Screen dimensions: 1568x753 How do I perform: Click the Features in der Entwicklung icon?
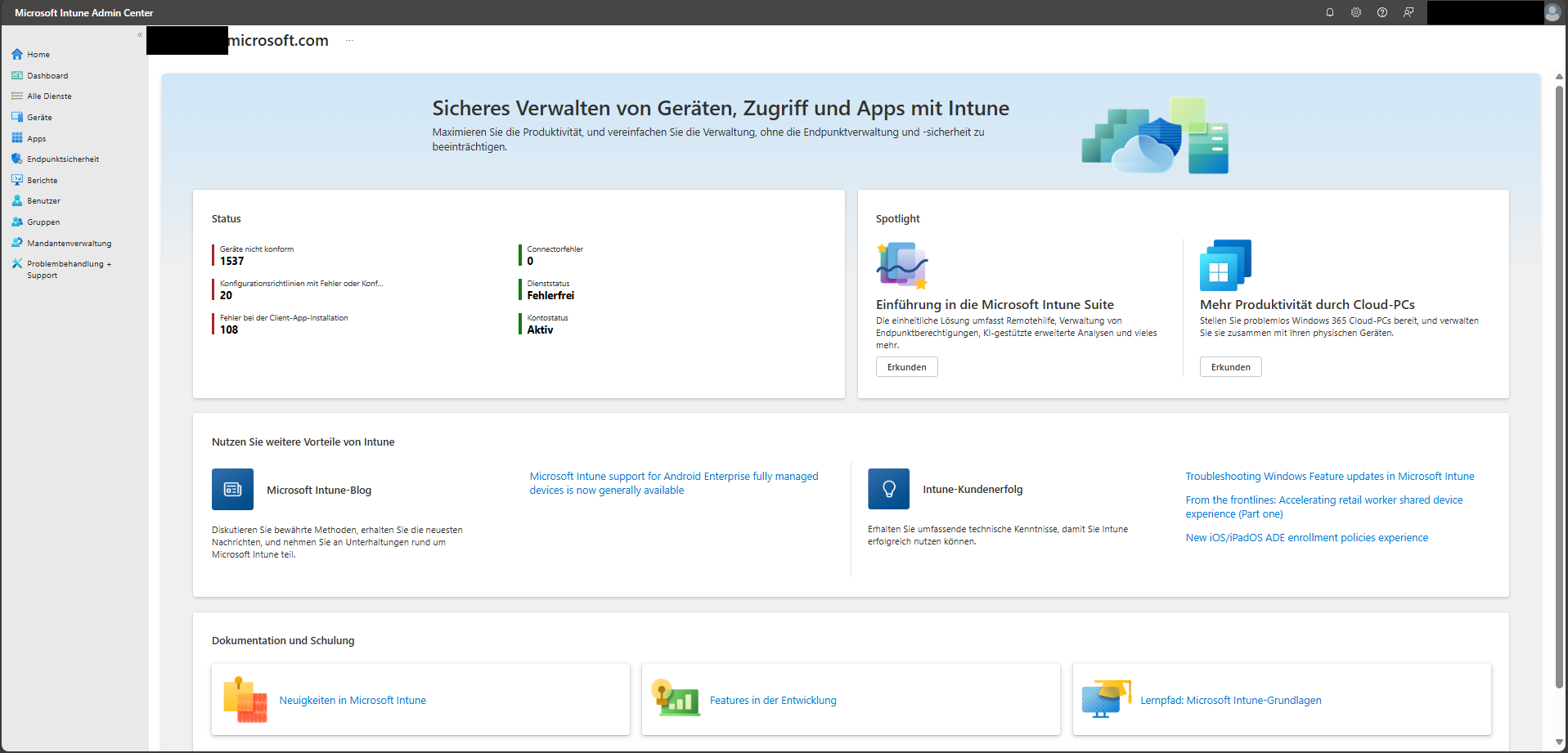(676, 698)
